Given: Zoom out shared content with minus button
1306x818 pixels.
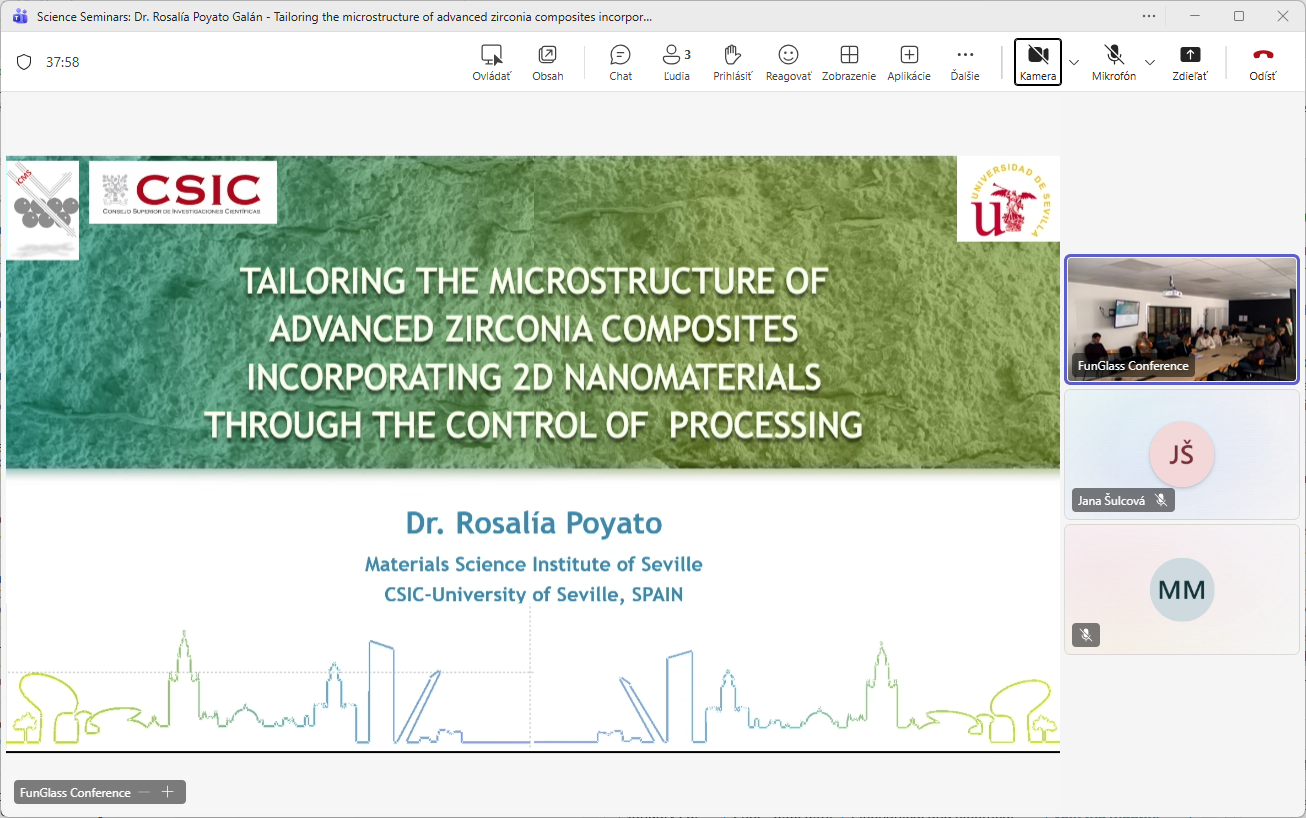Looking at the screenshot, I should [145, 792].
